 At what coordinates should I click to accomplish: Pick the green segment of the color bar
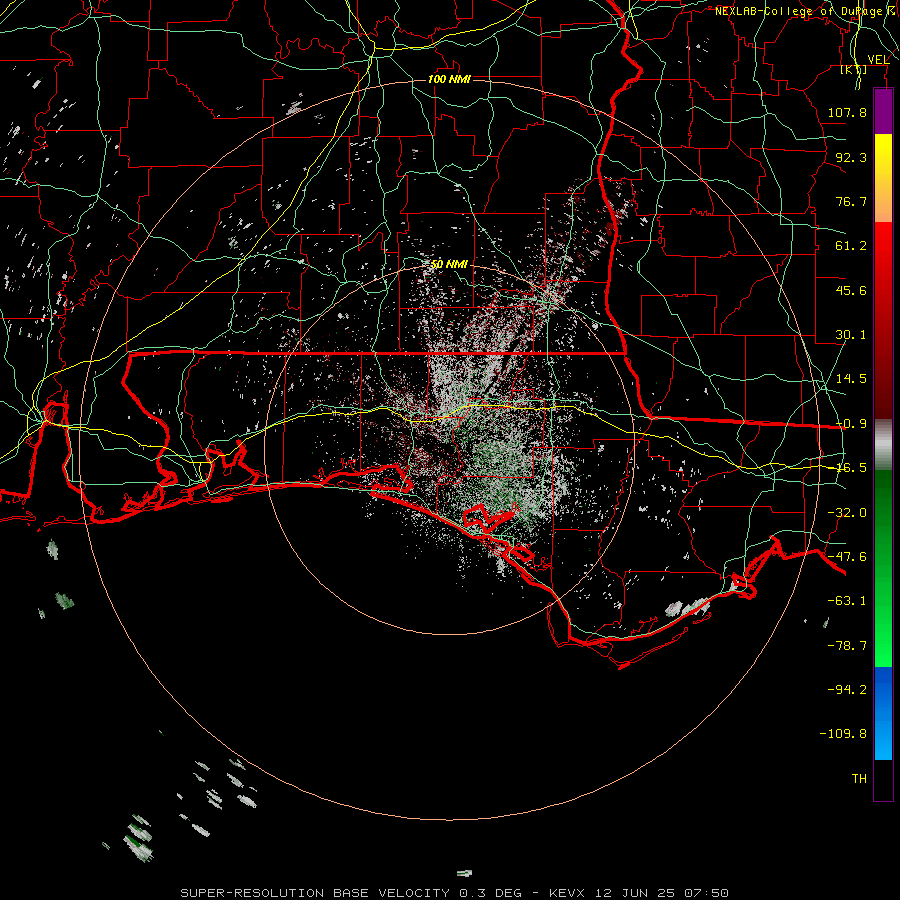(x=883, y=568)
